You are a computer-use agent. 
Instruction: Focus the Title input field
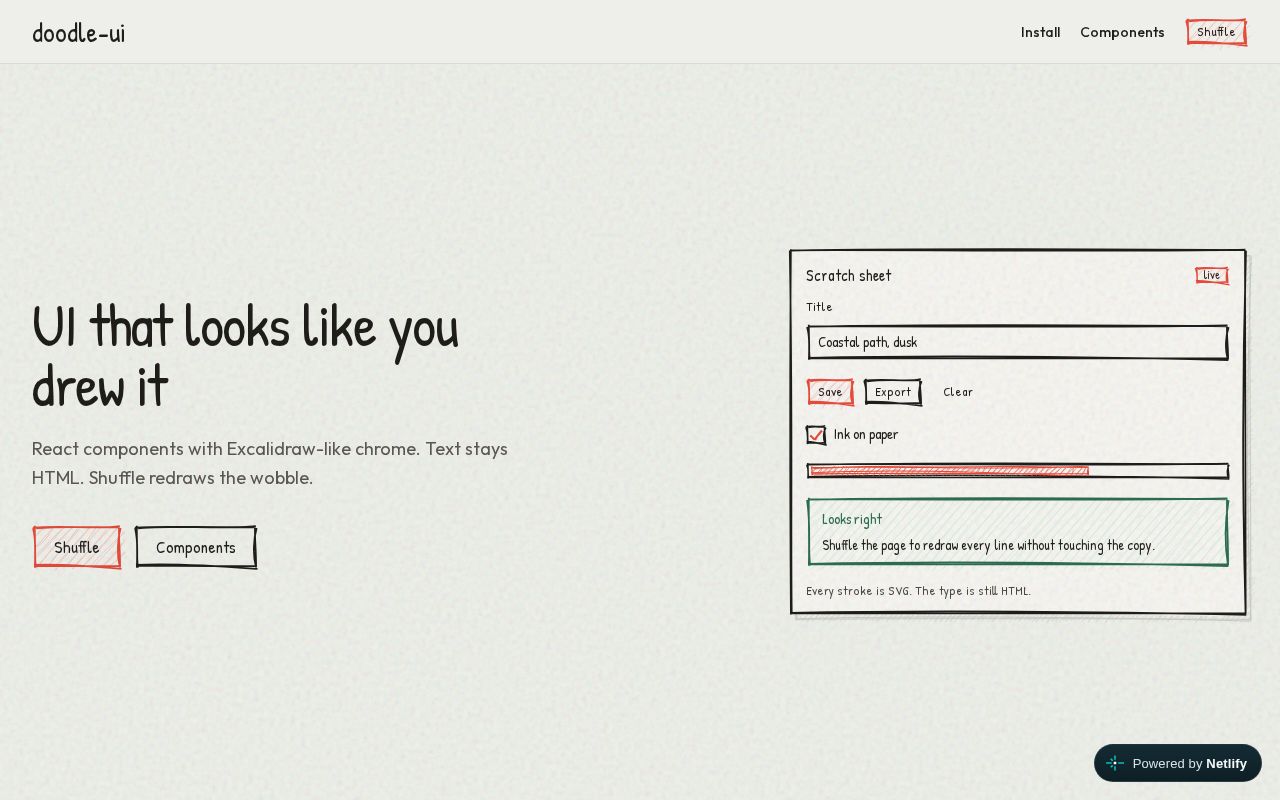coord(1017,342)
